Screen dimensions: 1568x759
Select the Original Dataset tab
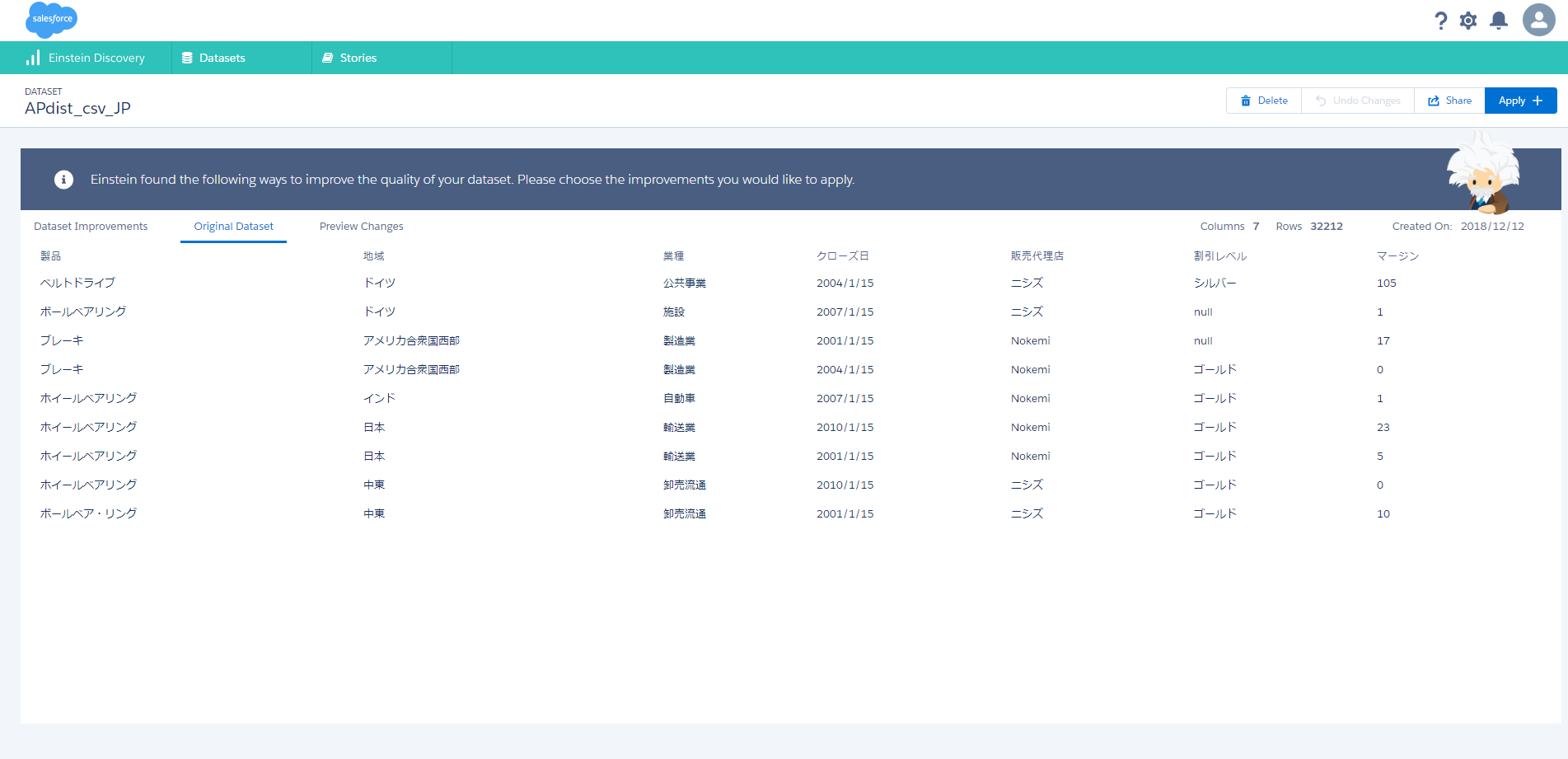pos(233,227)
